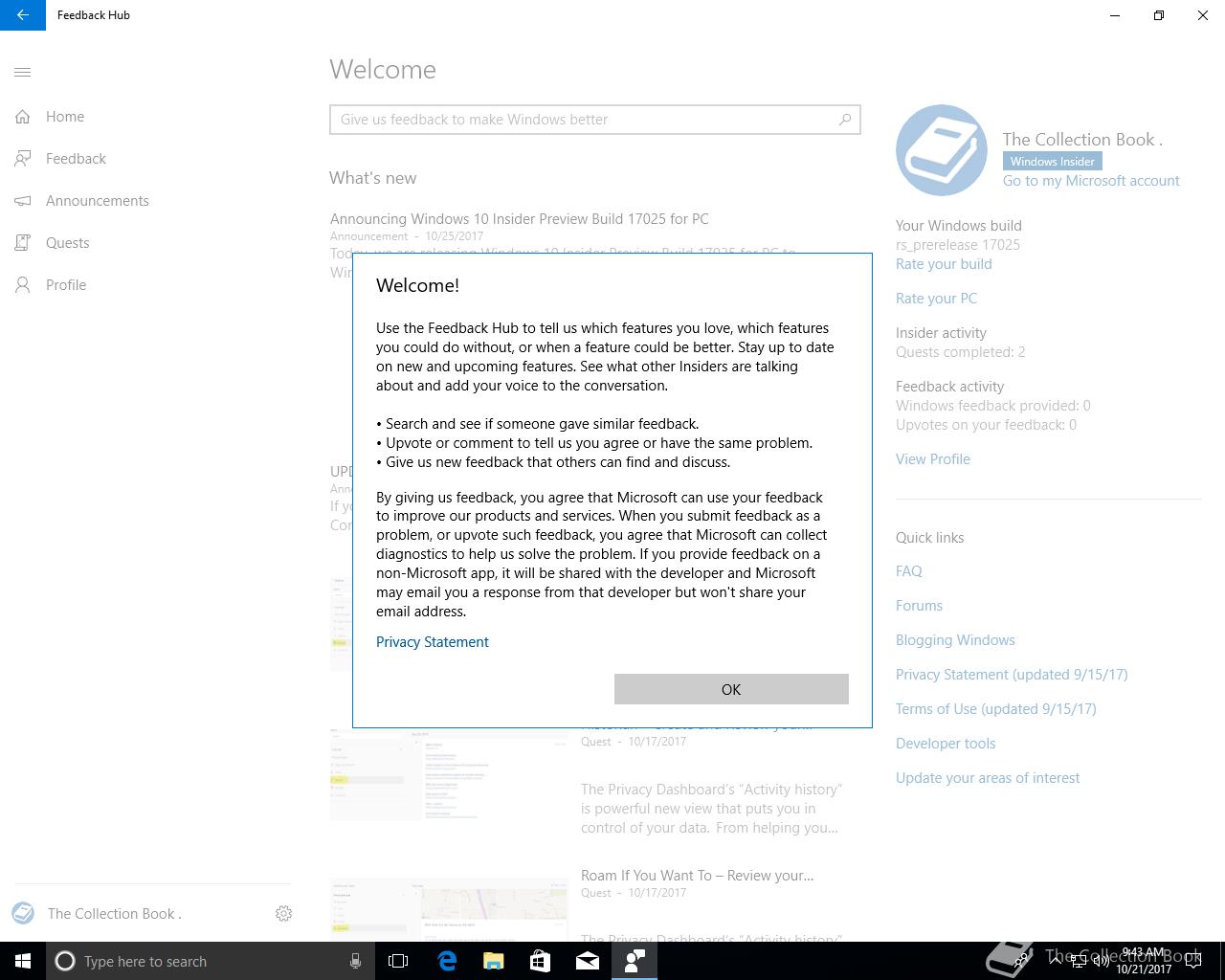Screen dimensions: 1225x980
Task: Click the Collection Book profile avatar
Action: pos(942,150)
